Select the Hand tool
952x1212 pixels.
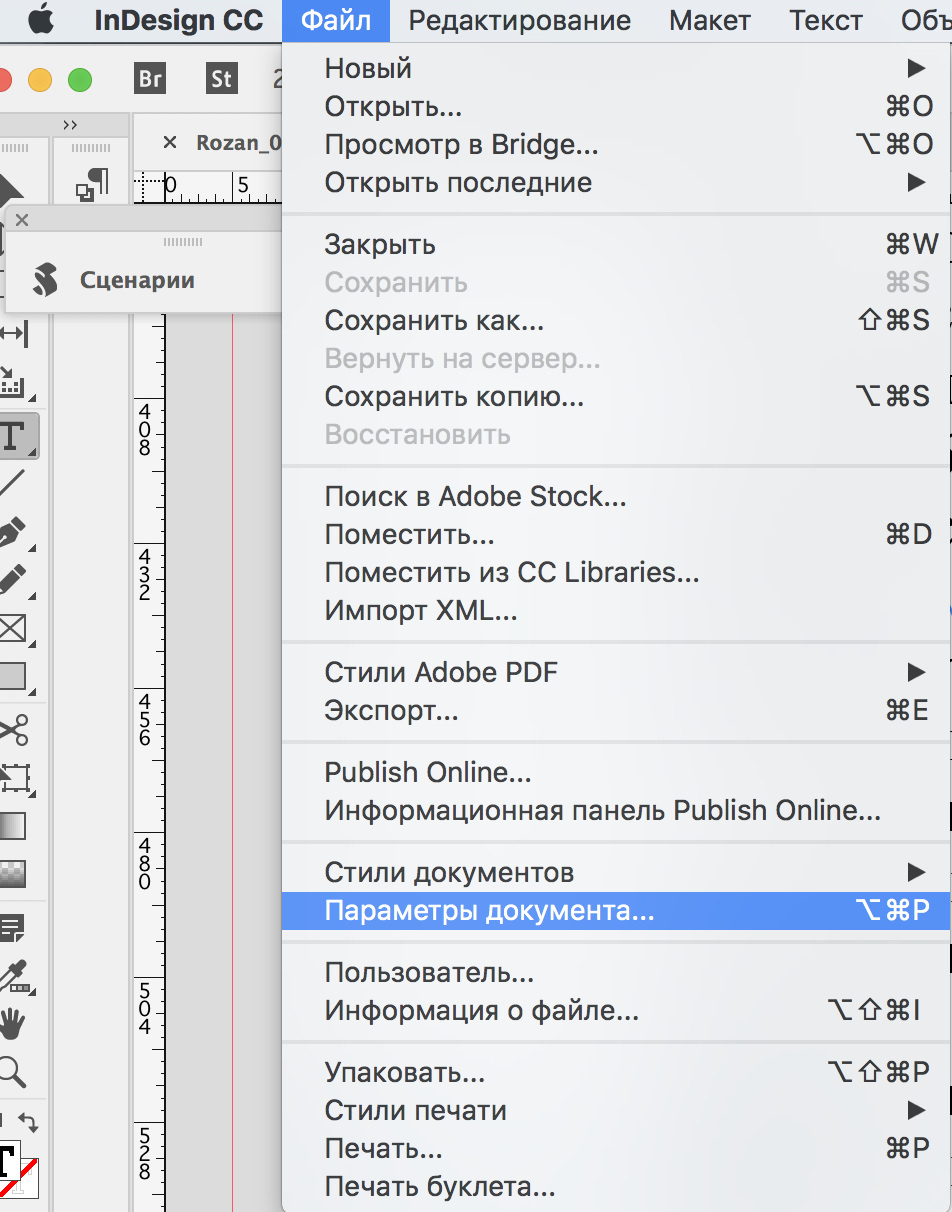coord(12,1024)
